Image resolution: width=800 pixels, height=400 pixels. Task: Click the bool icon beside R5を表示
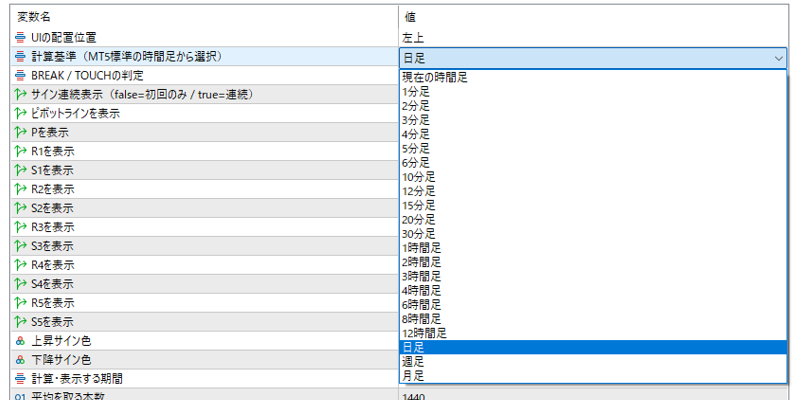20,303
